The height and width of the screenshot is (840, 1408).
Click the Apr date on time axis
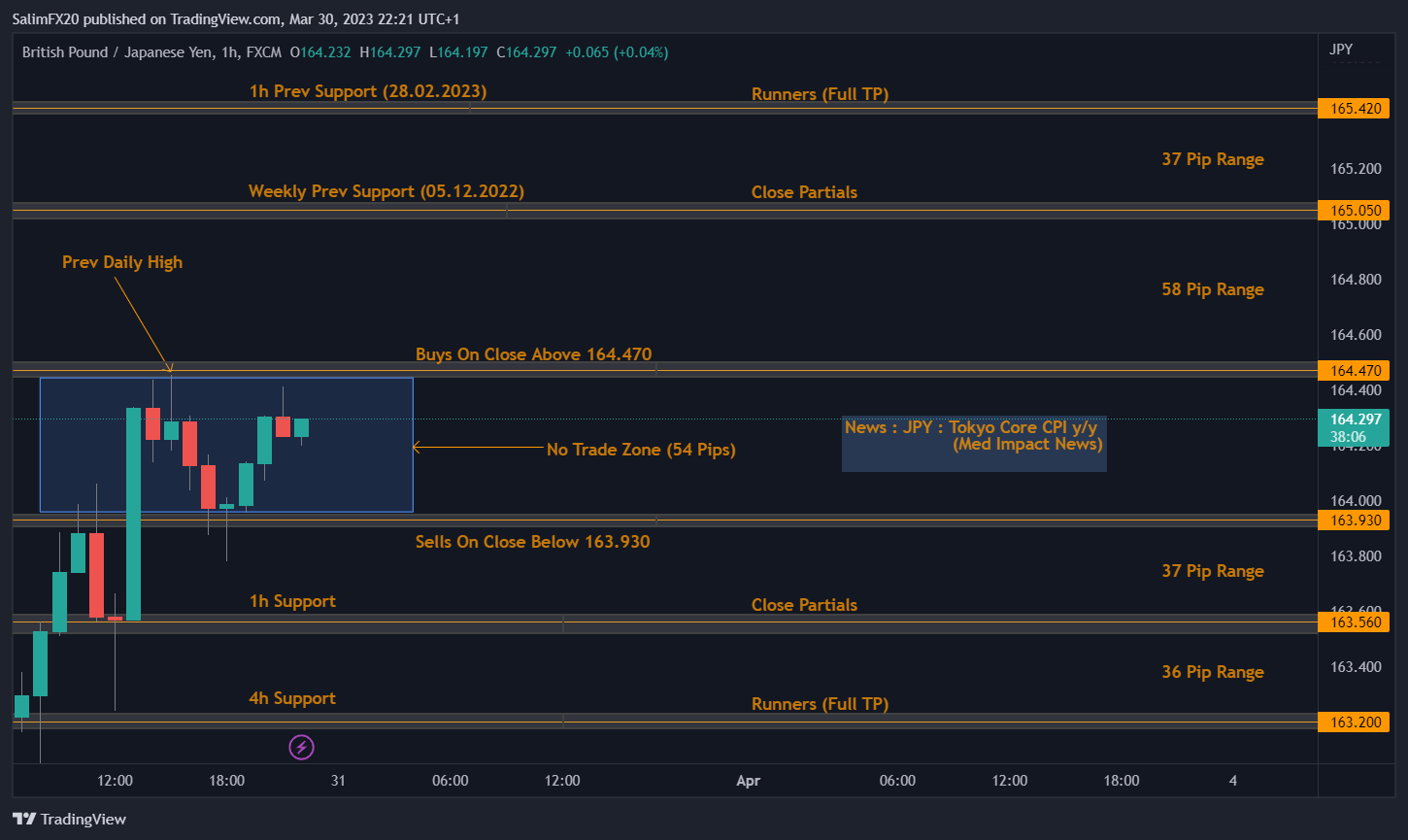point(747,781)
